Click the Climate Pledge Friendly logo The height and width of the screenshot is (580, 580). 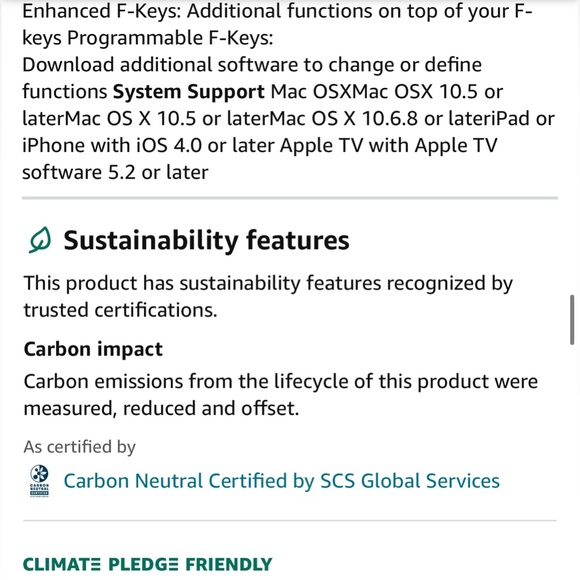[147, 564]
